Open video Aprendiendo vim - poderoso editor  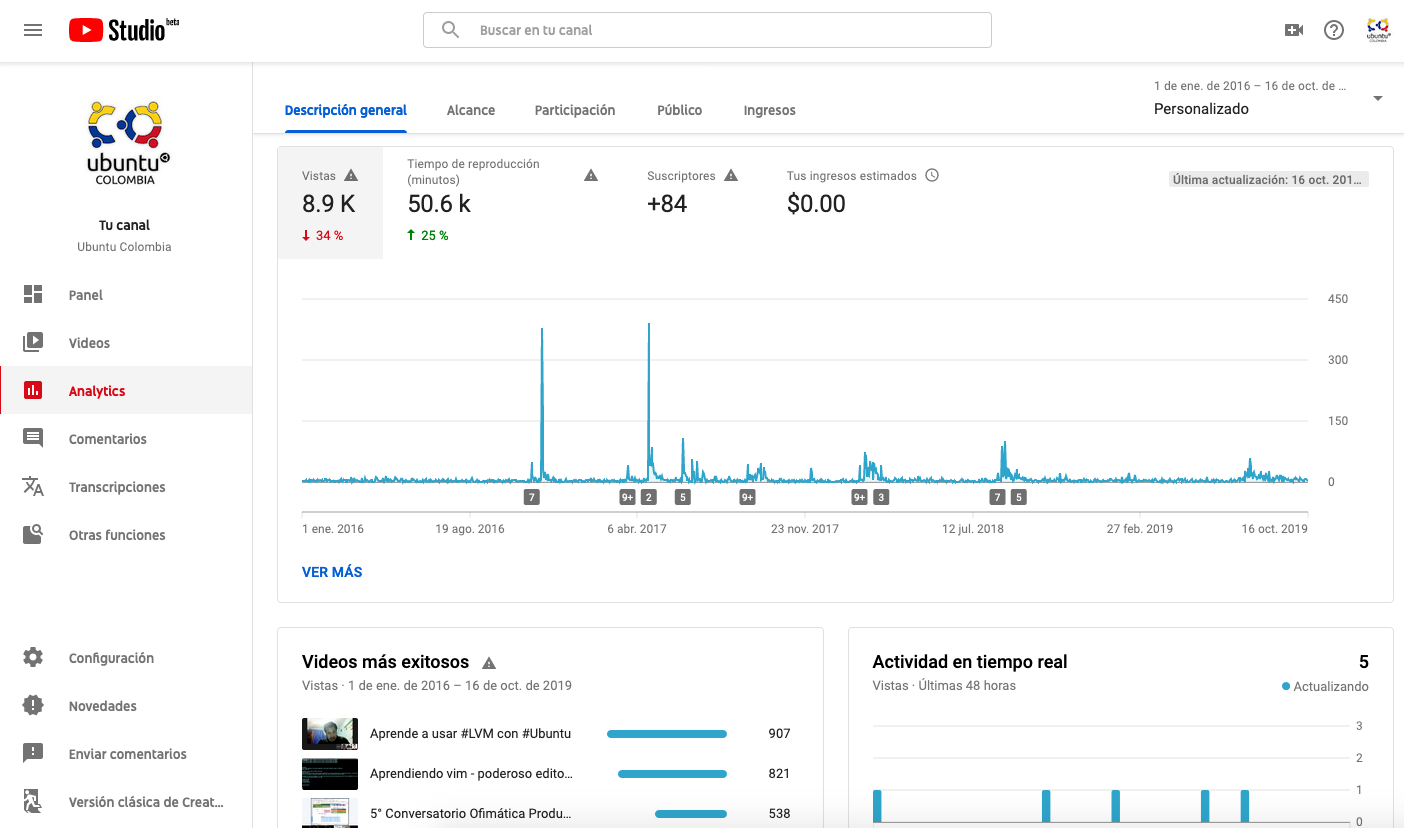[471, 773]
